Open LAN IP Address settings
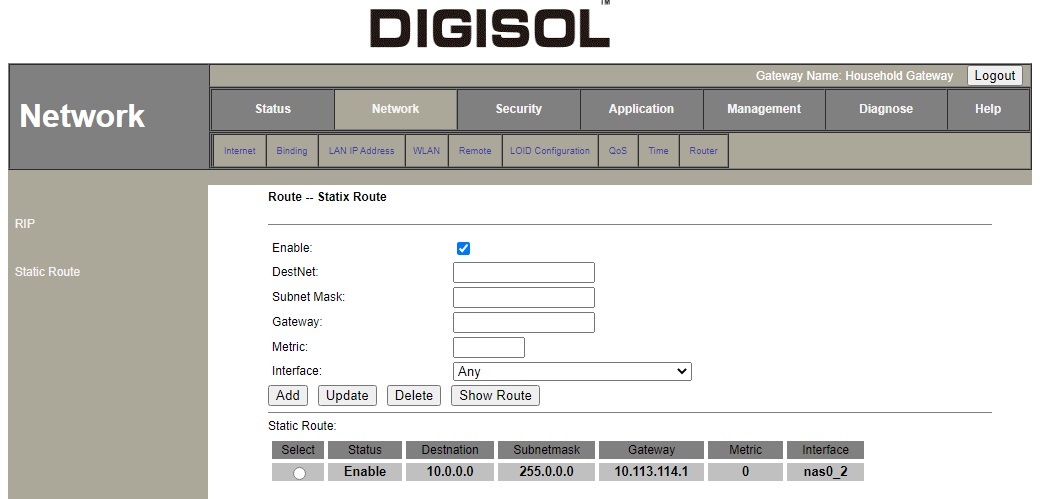 pos(361,151)
